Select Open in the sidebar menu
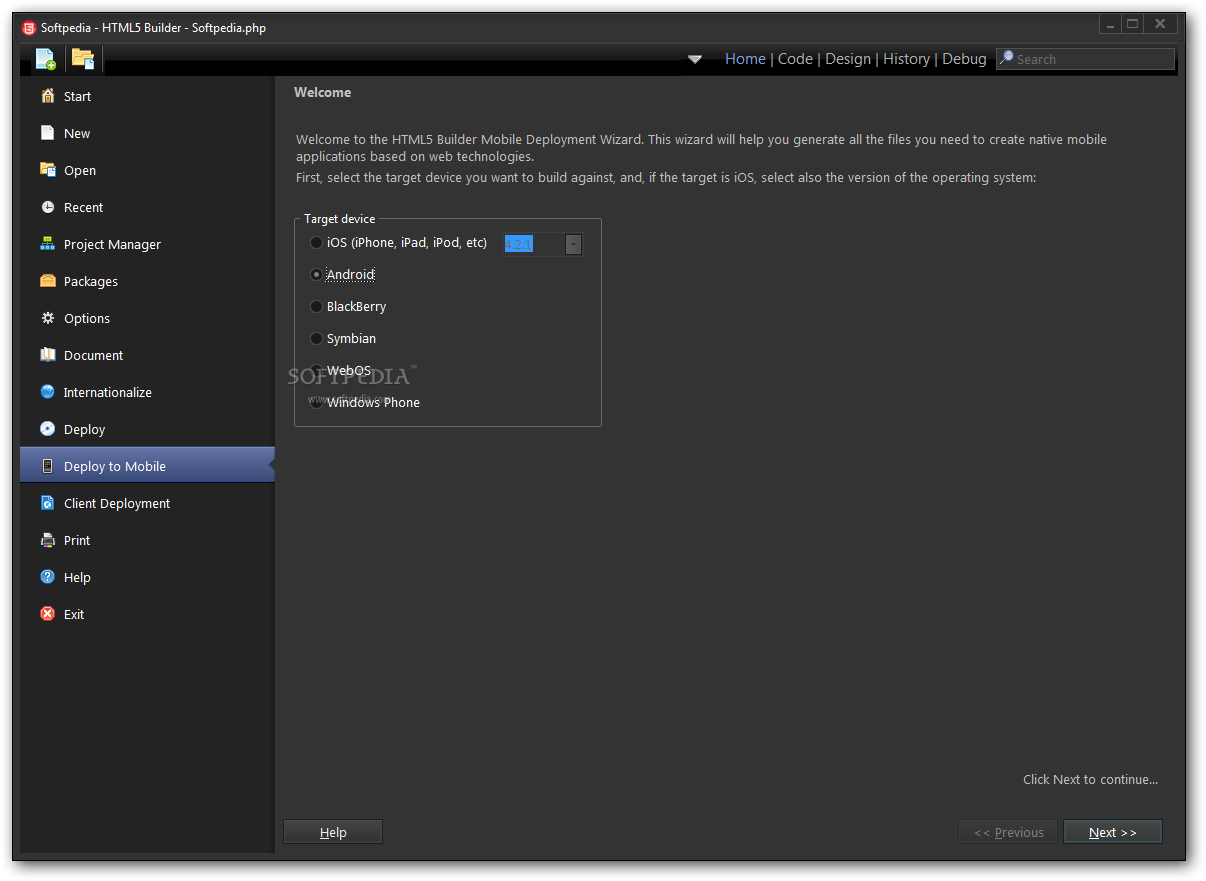 (147, 170)
